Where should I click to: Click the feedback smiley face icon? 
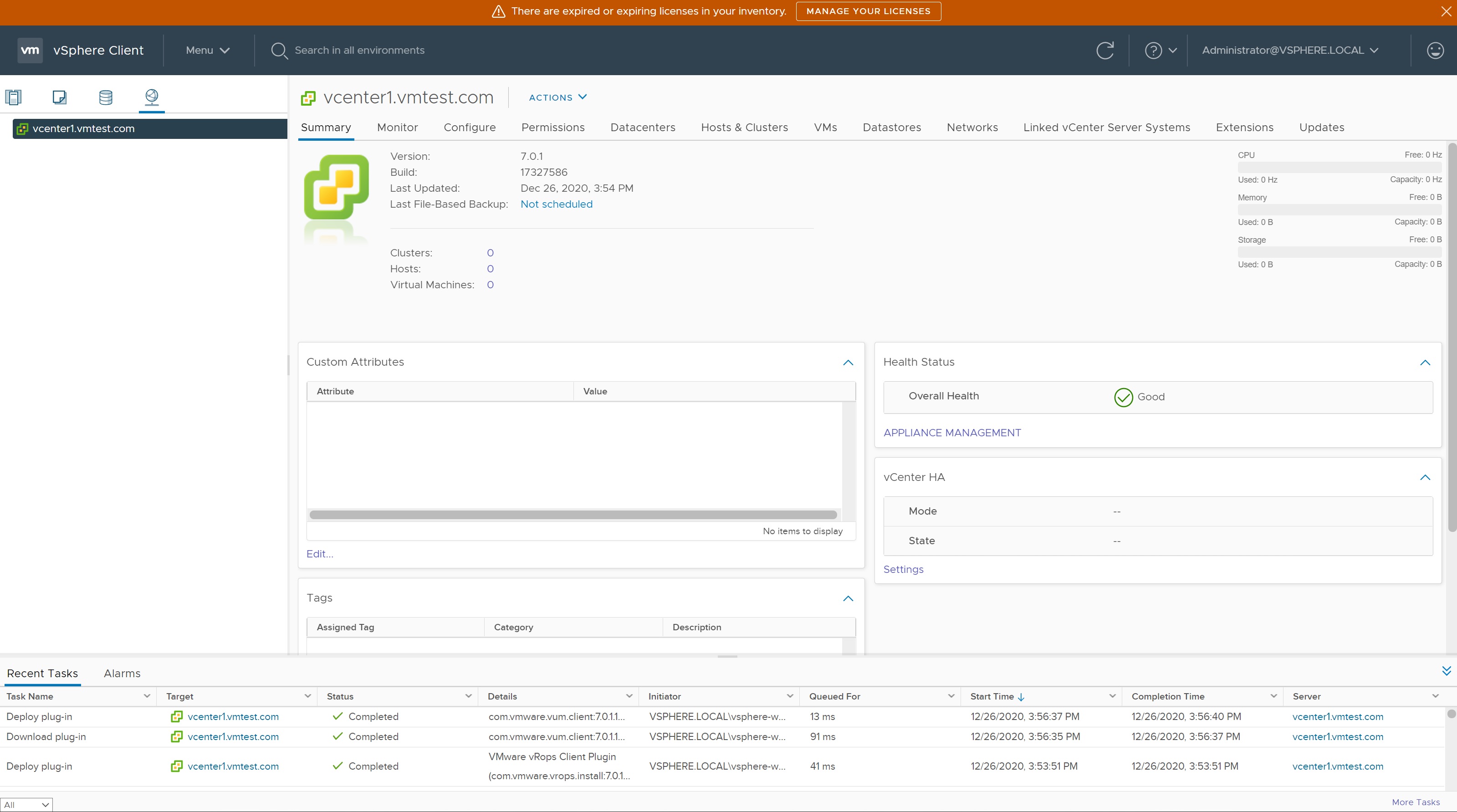click(1436, 51)
